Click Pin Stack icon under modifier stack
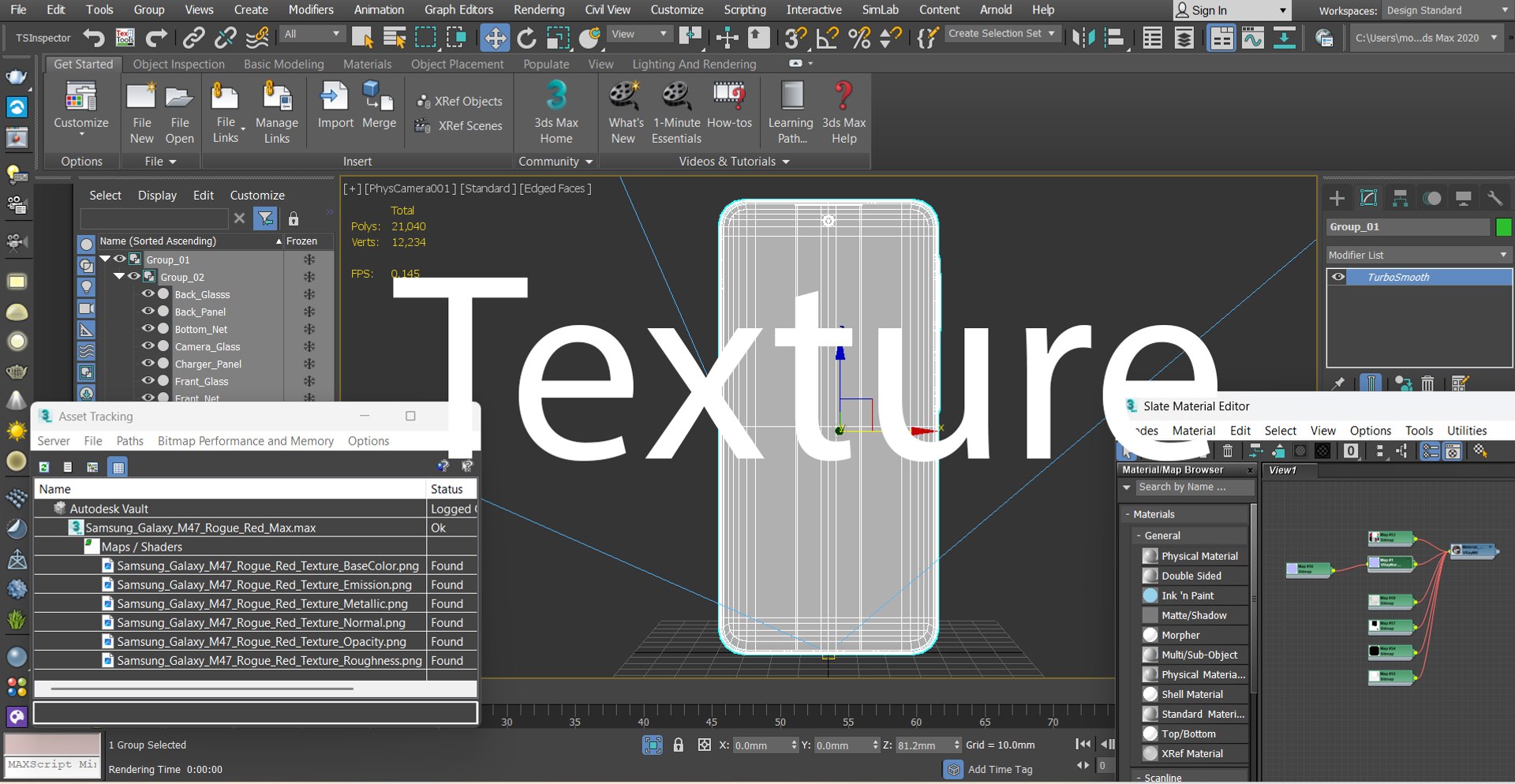 click(1338, 383)
